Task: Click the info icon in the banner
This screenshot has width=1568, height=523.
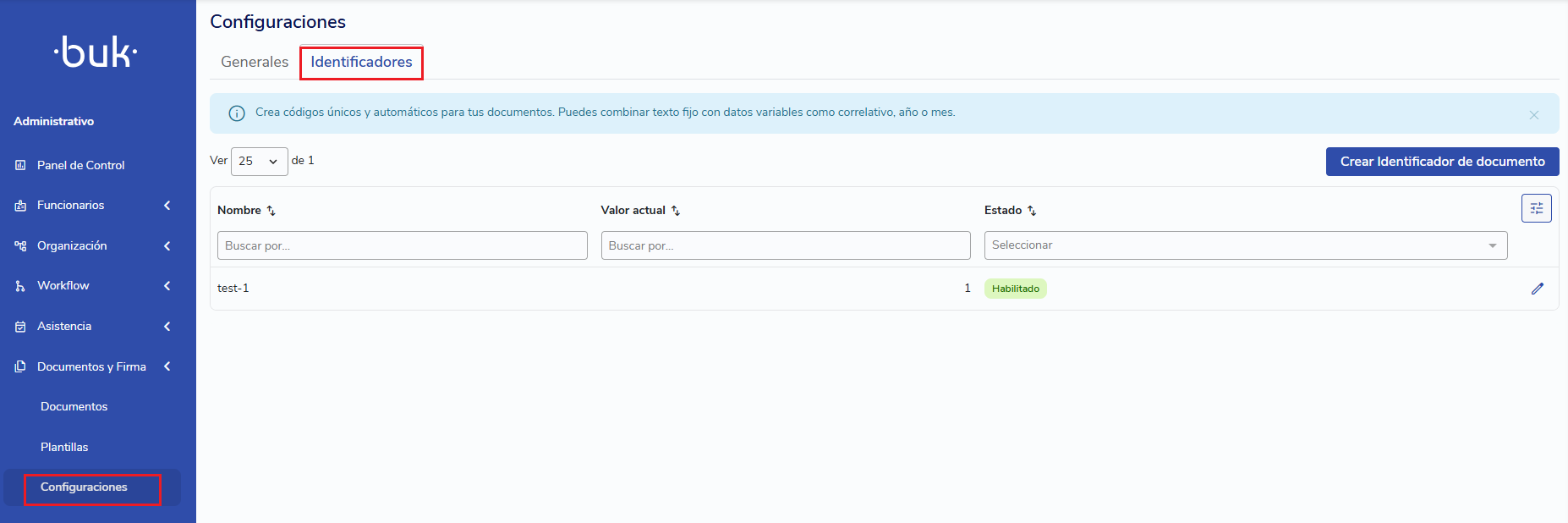Action: click(x=237, y=113)
